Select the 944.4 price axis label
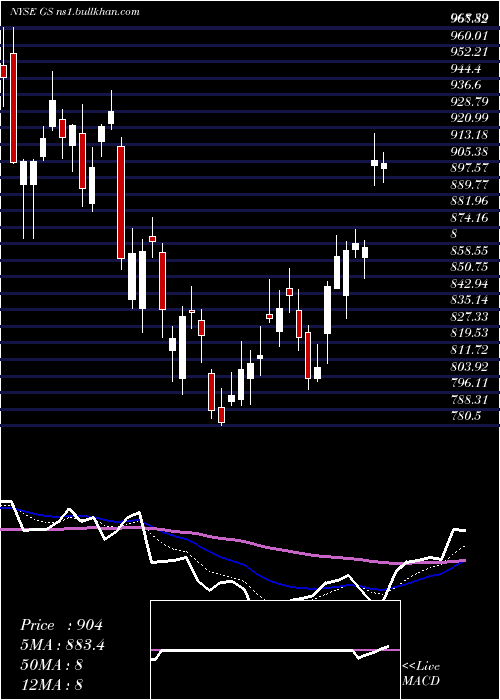The image size is (500, 700). pos(466,69)
